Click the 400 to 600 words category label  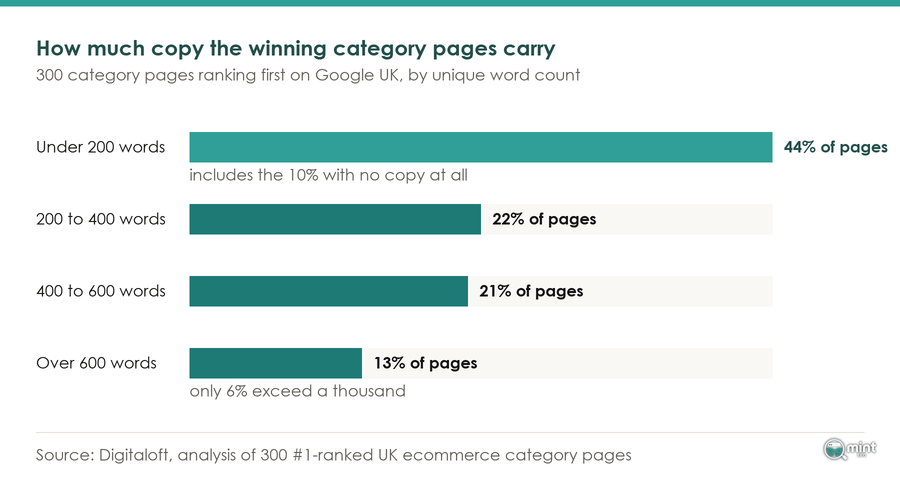(100, 291)
